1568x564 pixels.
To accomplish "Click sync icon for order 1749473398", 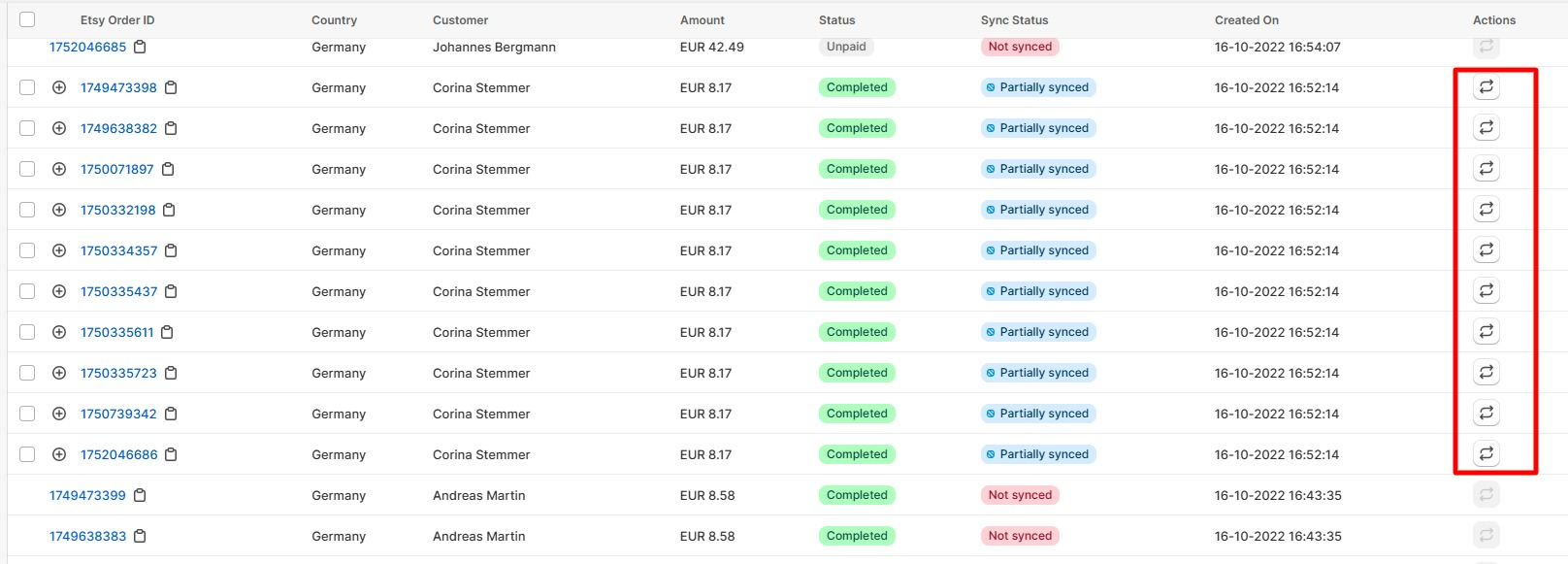I will (1486, 87).
